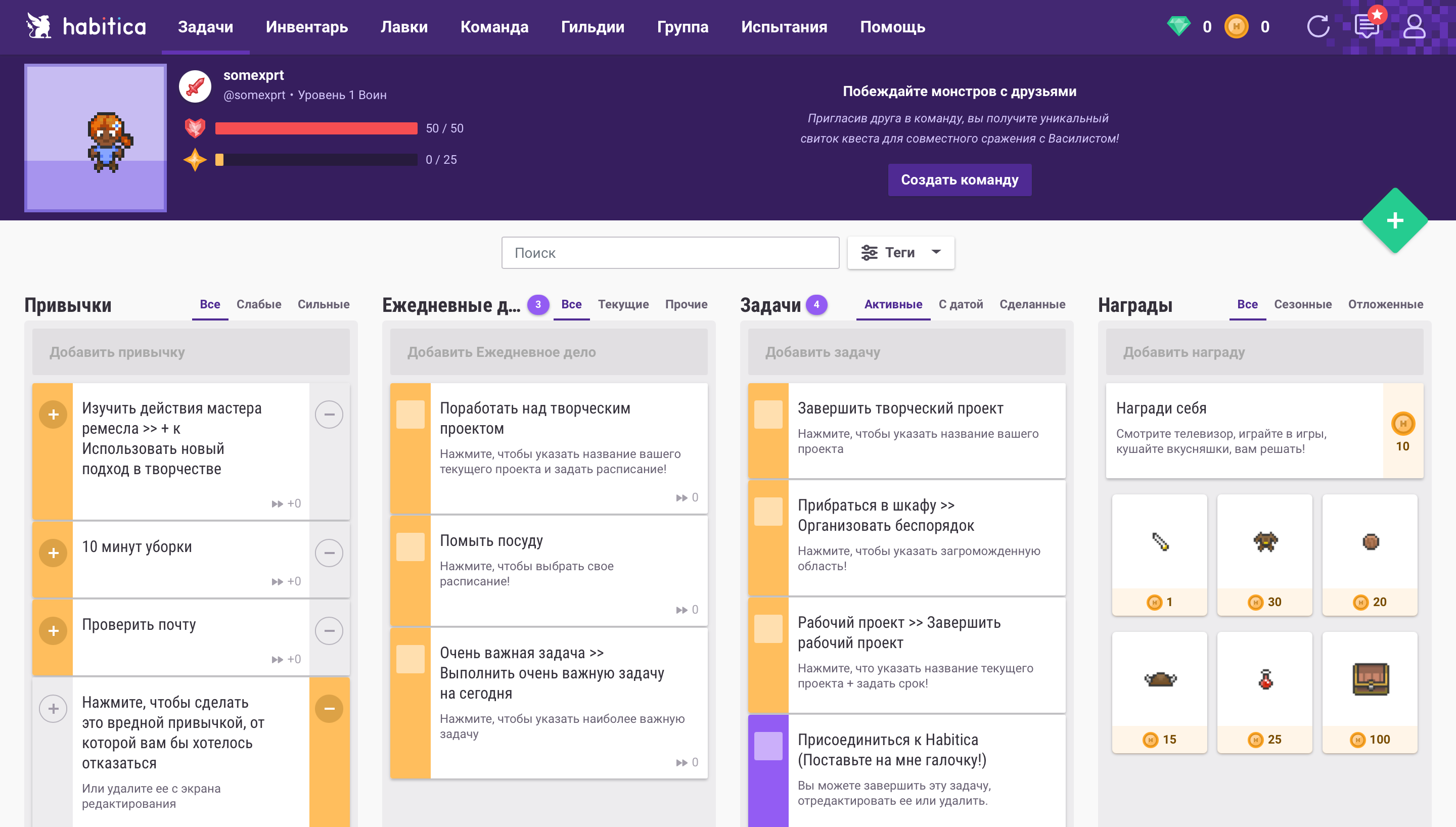Open the Группа menu
The height and width of the screenshot is (827, 1456).
point(682,27)
